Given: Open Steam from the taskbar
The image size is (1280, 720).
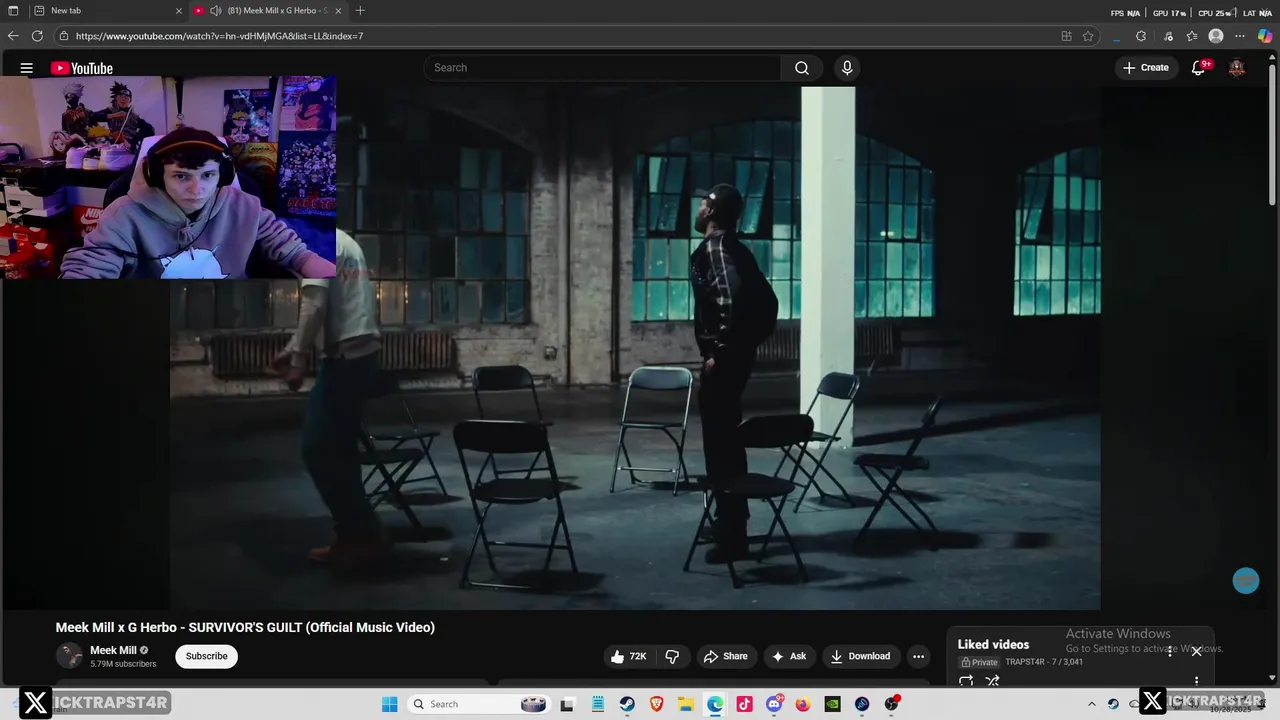Looking at the screenshot, I should [x=627, y=704].
